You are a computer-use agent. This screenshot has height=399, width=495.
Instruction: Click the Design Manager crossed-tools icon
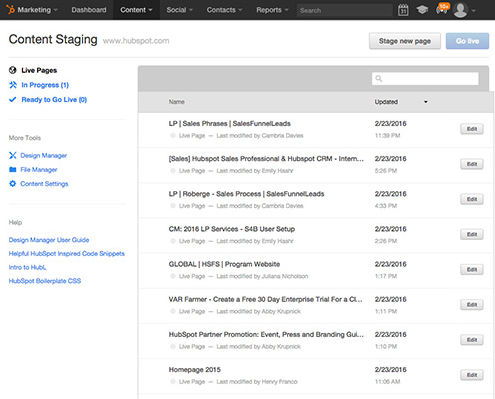pos(13,155)
